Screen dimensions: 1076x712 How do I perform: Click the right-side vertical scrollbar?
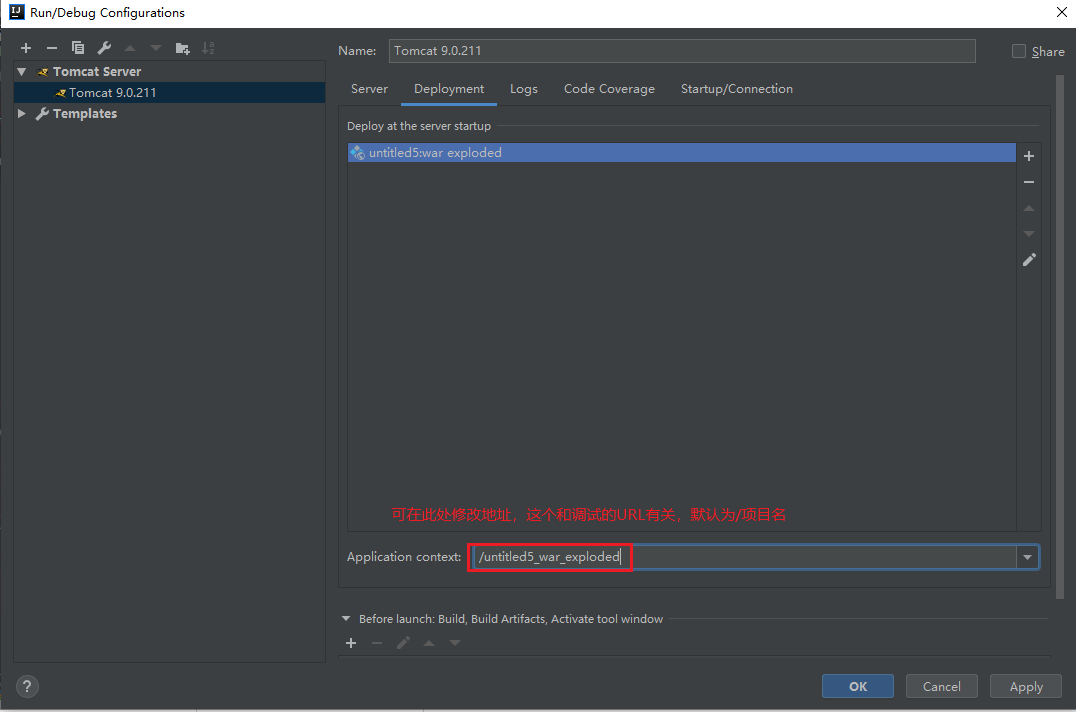click(x=1060, y=336)
